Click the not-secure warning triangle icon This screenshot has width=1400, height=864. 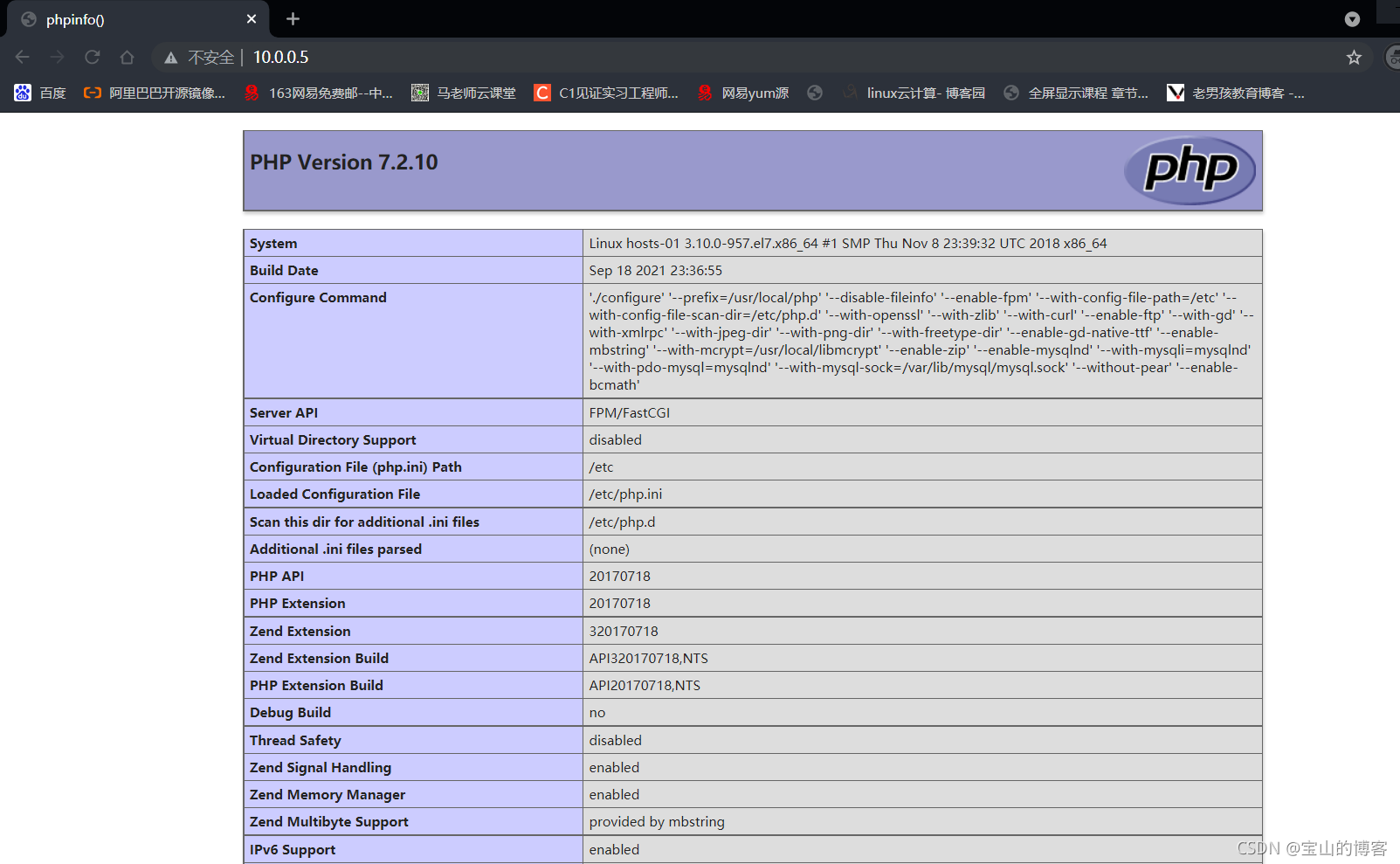pyautogui.click(x=171, y=58)
